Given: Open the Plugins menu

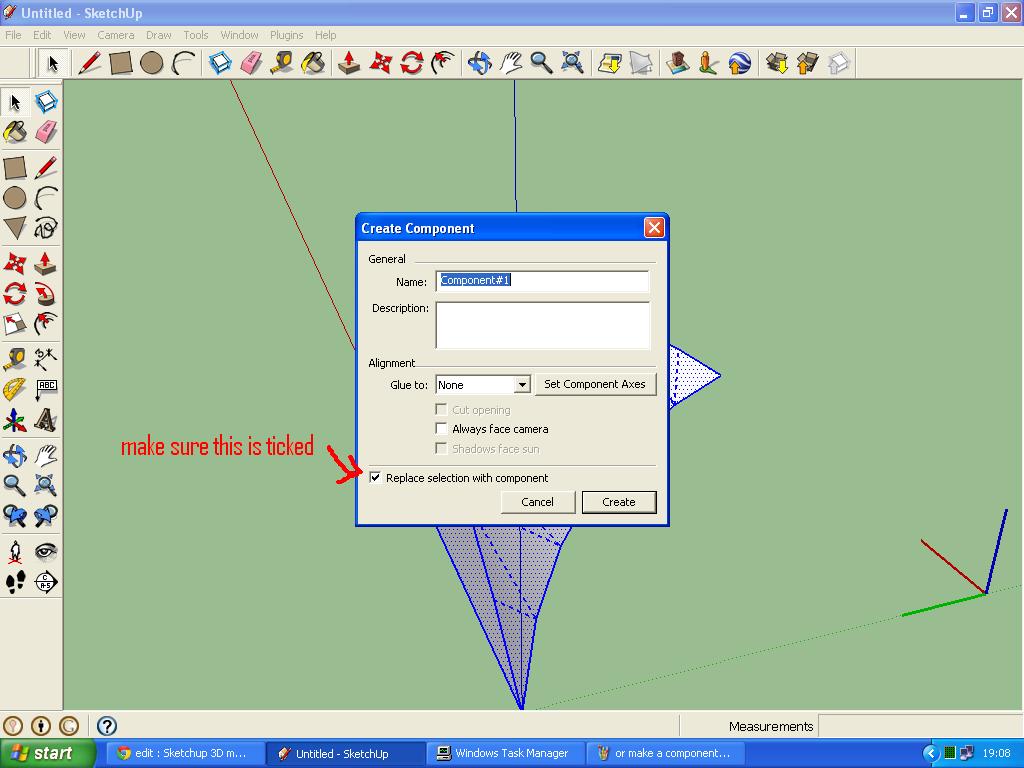Looking at the screenshot, I should coord(286,35).
